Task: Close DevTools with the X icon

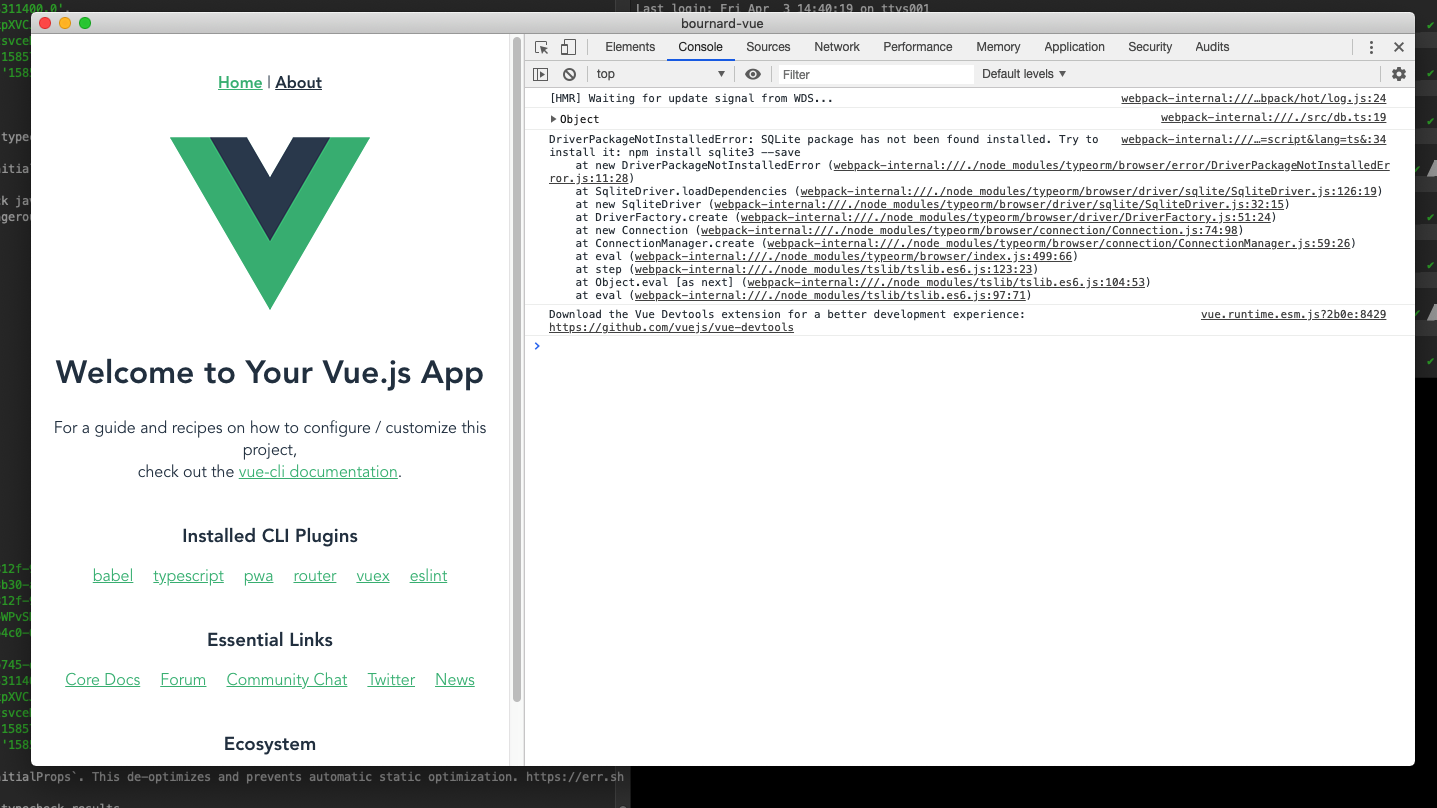Action: pos(1398,46)
